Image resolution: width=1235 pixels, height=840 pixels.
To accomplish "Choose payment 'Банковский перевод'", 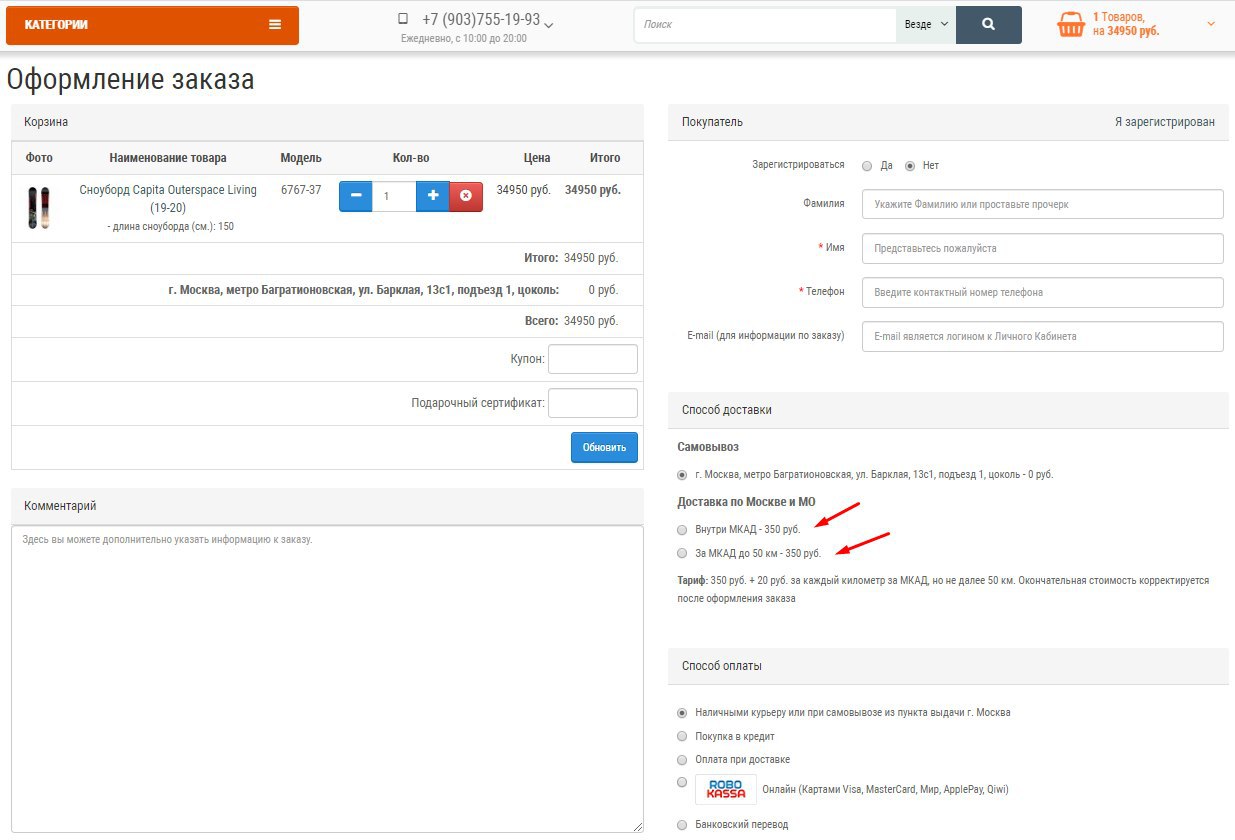I will [x=682, y=825].
